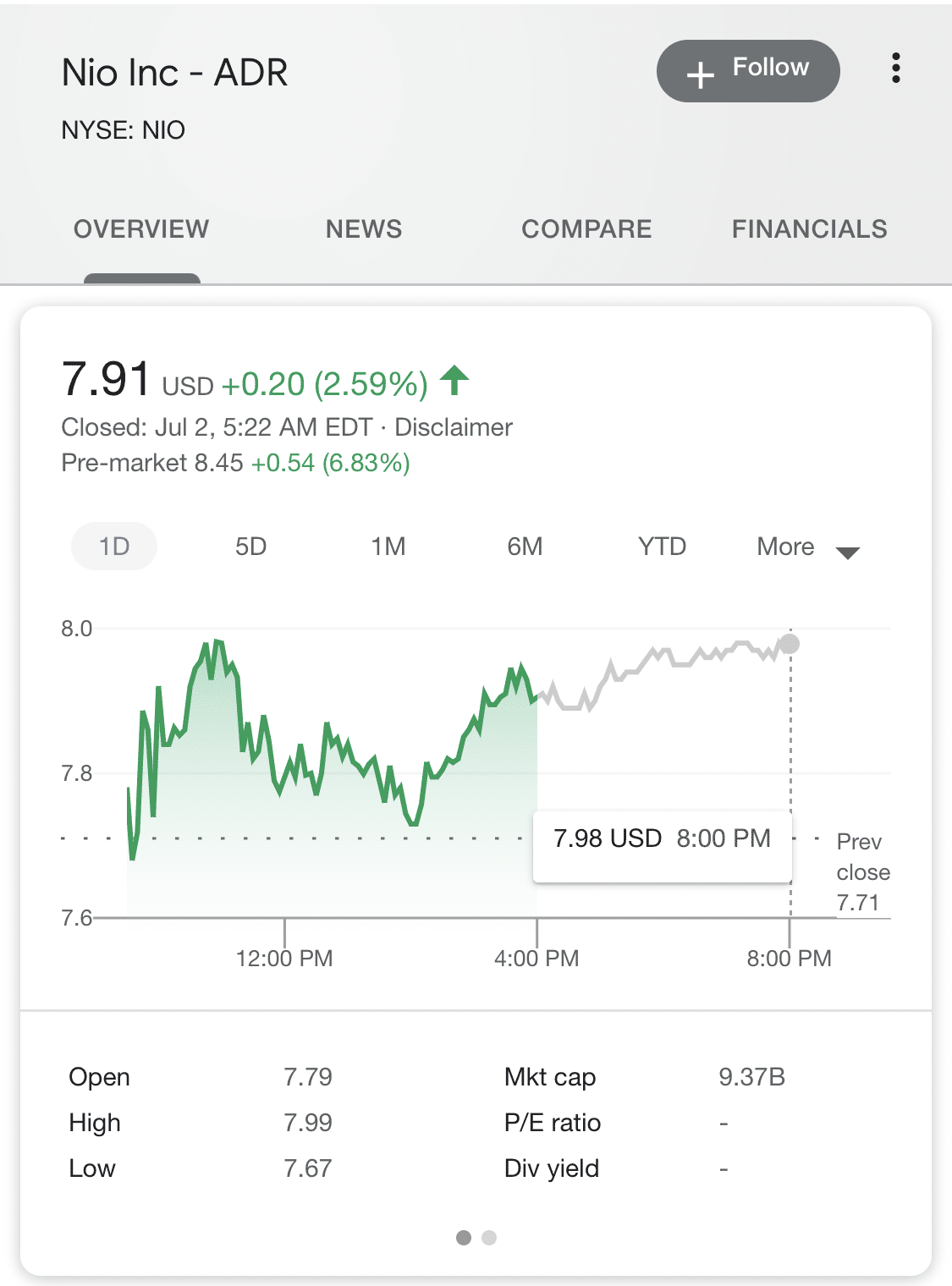The image size is (952, 1286).
Task: Click the green up arrow price indicator
Action: [x=454, y=381]
